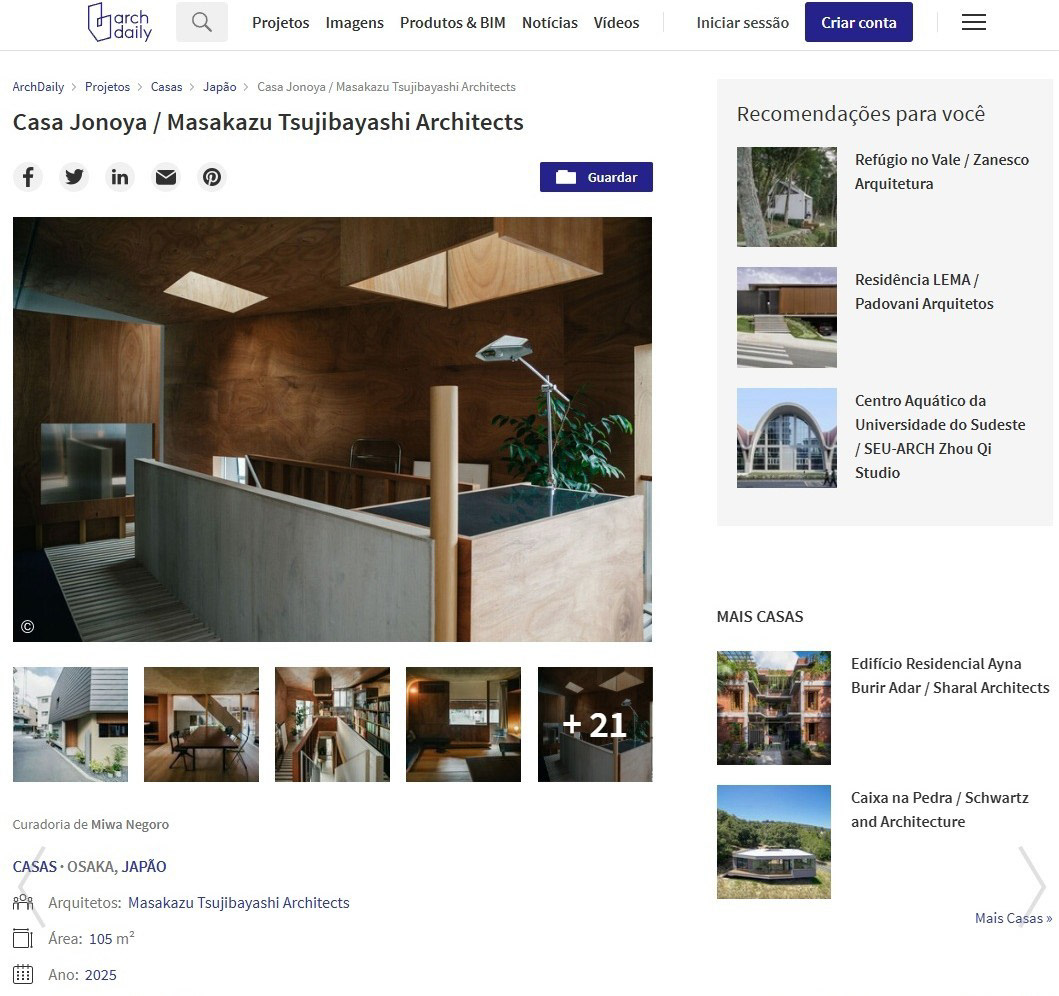
Task: Open the Projetos menu item
Action: click(280, 23)
